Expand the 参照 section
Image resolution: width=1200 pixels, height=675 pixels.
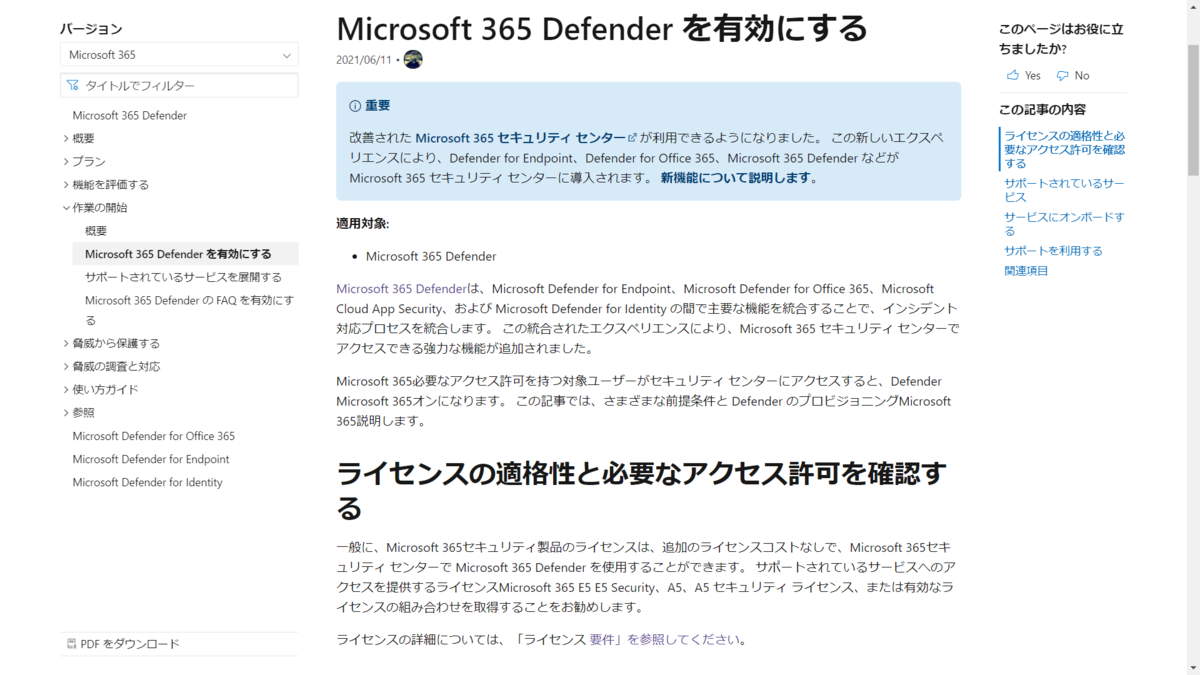click(66, 412)
